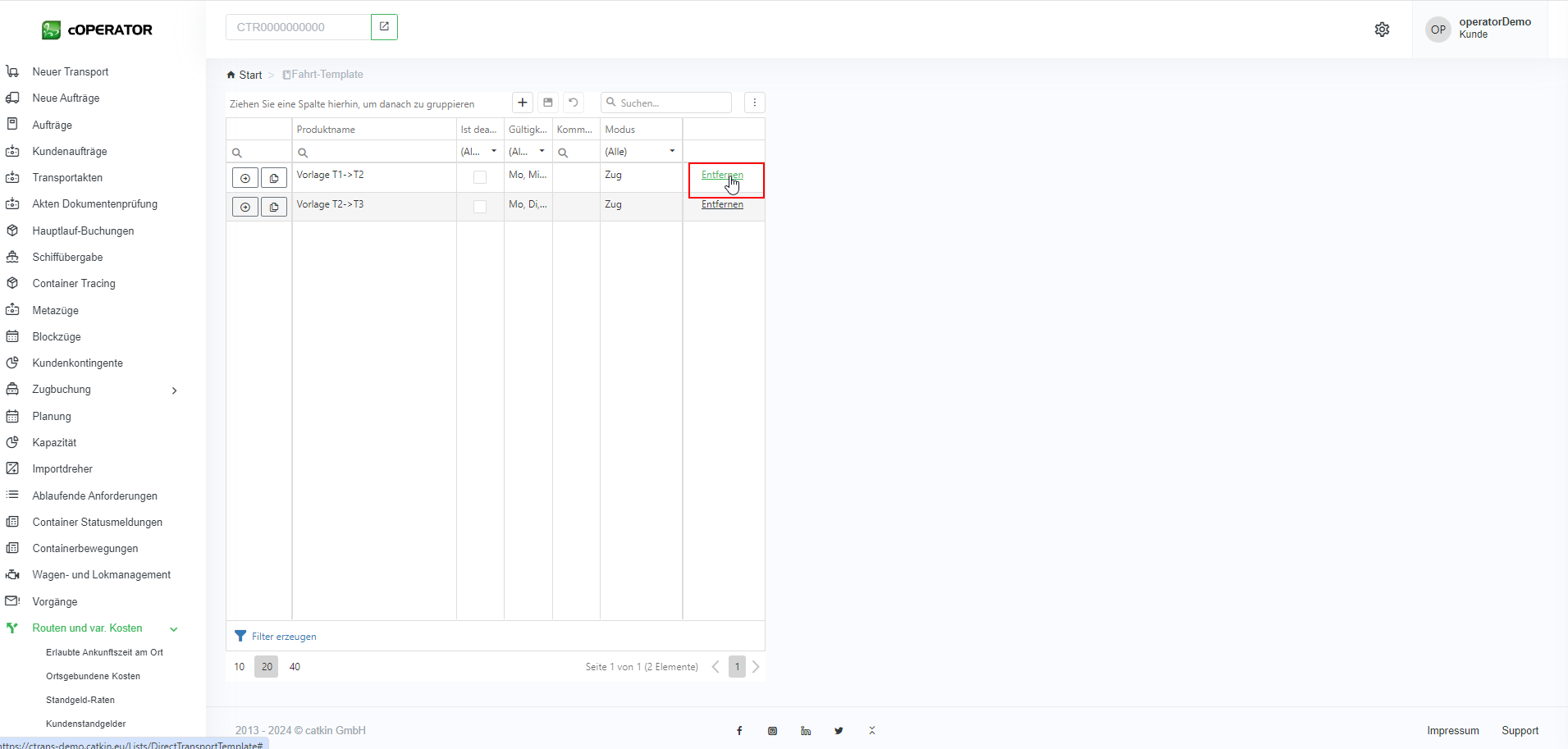Click open-container icon next to CTR field
Screen dimensions: 1568x749
tap(384, 27)
